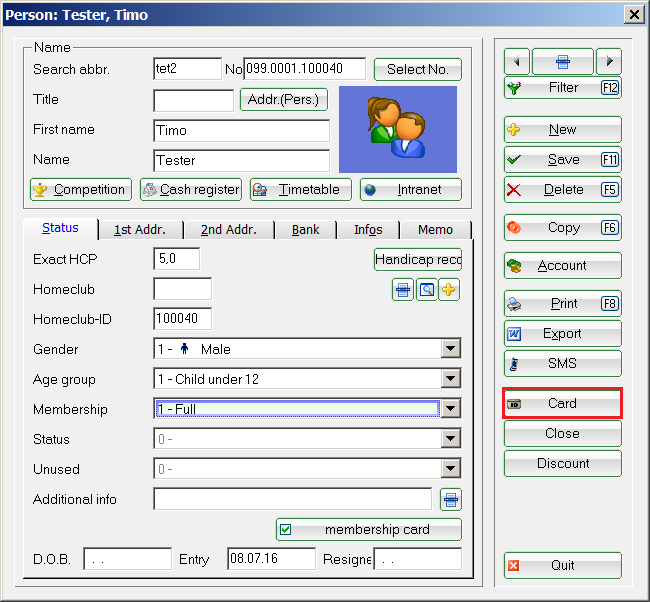
Task: Click the Homeclub-ID field
Action: (182, 319)
